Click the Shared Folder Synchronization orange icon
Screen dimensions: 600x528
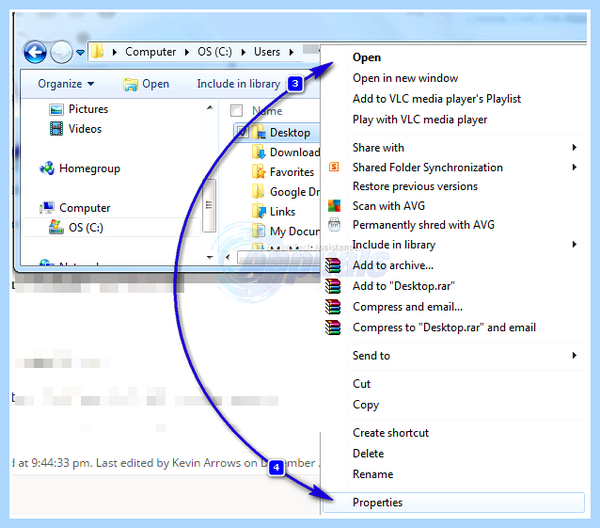334,167
